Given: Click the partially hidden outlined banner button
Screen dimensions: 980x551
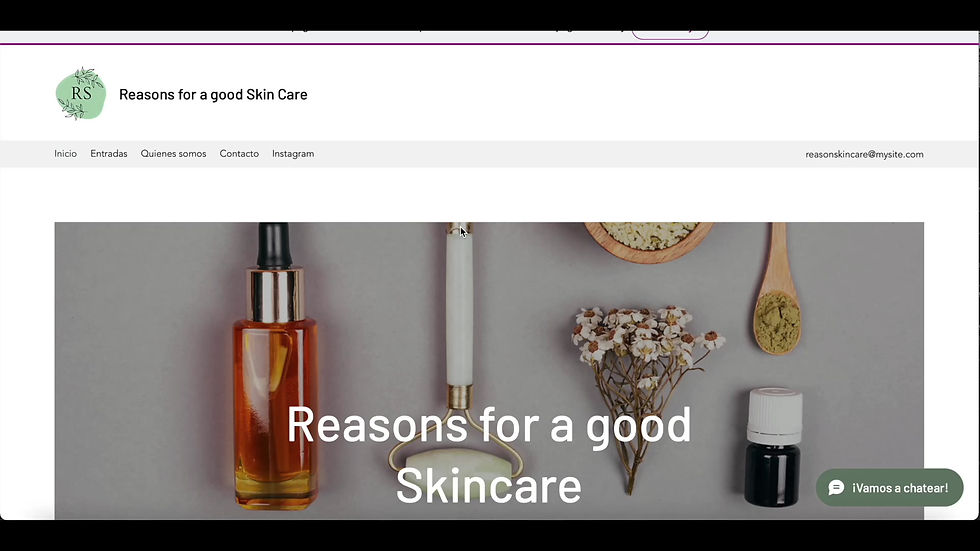Looking at the screenshot, I should point(670,34).
